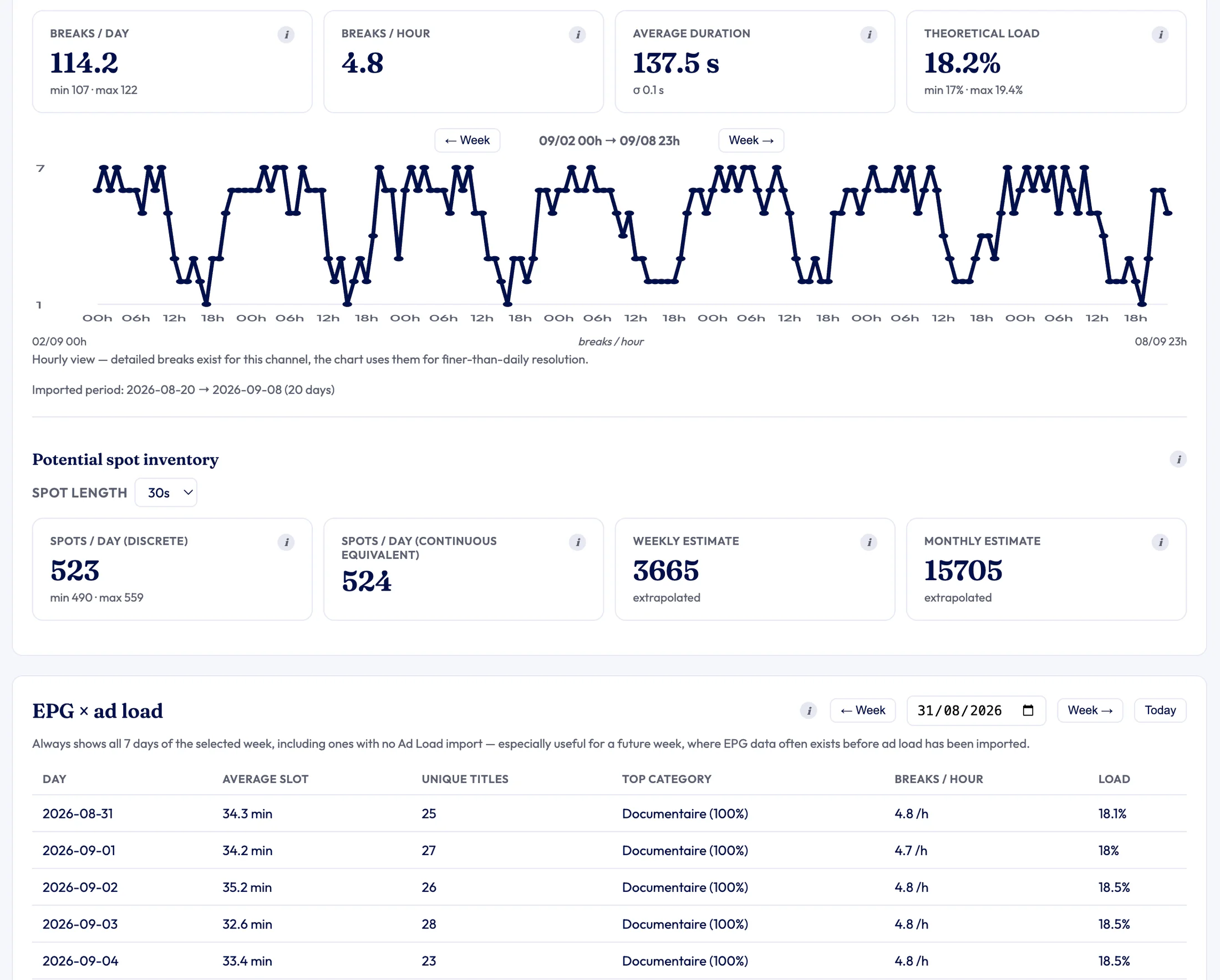Click unique titles value 27
Image resolution: width=1220 pixels, height=980 pixels.
428,850
